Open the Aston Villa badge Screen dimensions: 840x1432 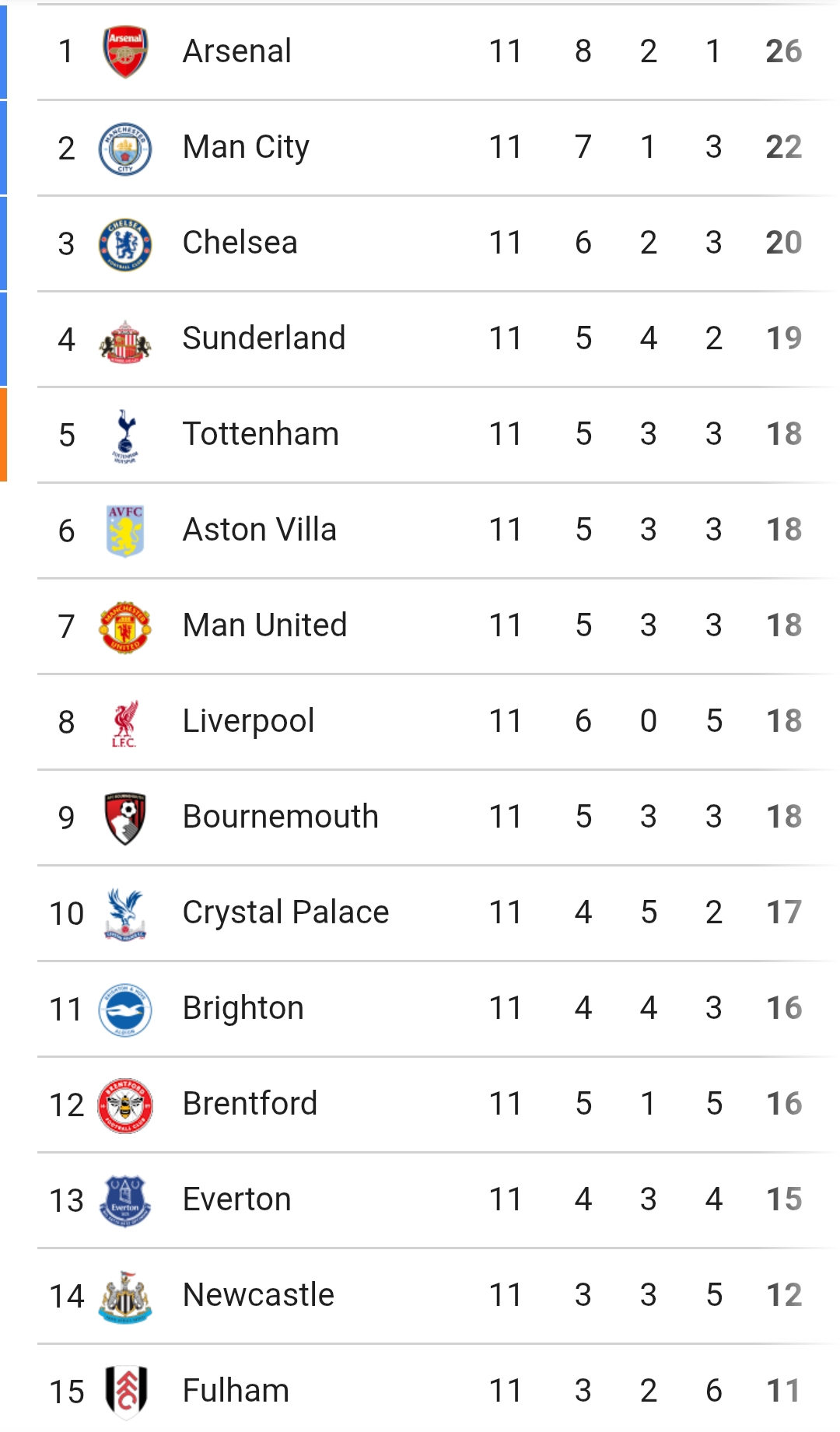click(125, 531)
